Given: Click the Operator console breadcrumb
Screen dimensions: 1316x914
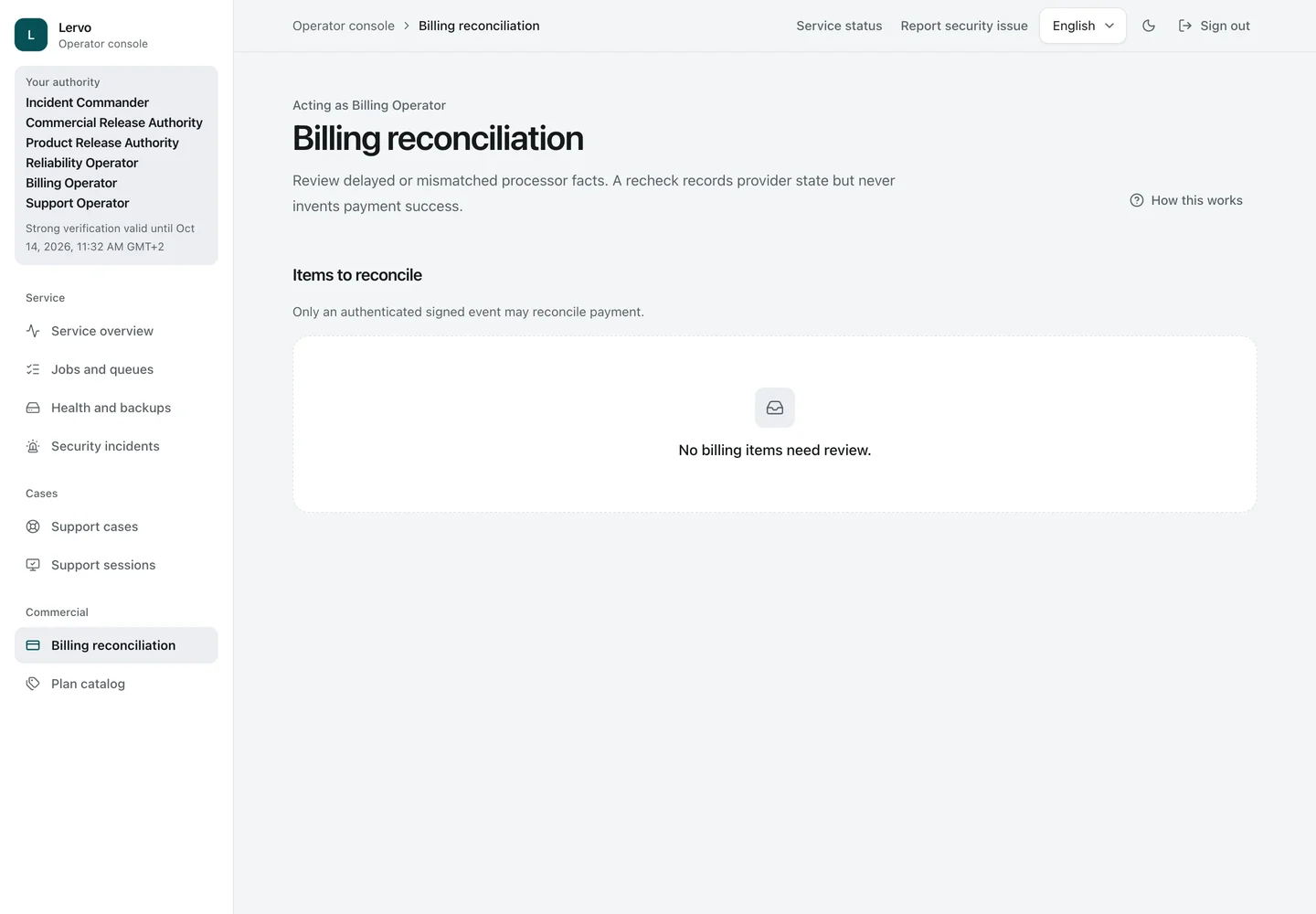Looking at the screenshot, I should pos(344,26).
